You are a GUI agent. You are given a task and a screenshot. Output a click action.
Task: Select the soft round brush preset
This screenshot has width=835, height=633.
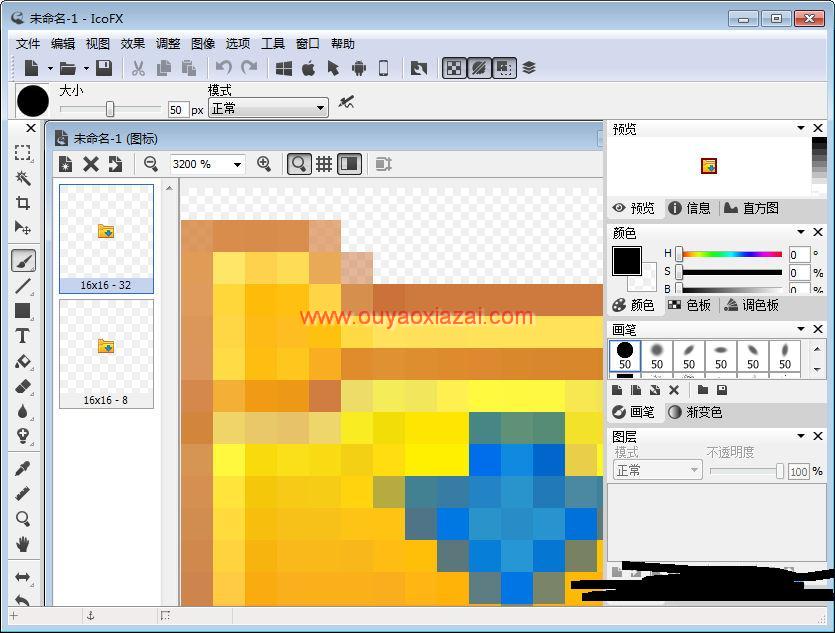click(x=657, y=356)
